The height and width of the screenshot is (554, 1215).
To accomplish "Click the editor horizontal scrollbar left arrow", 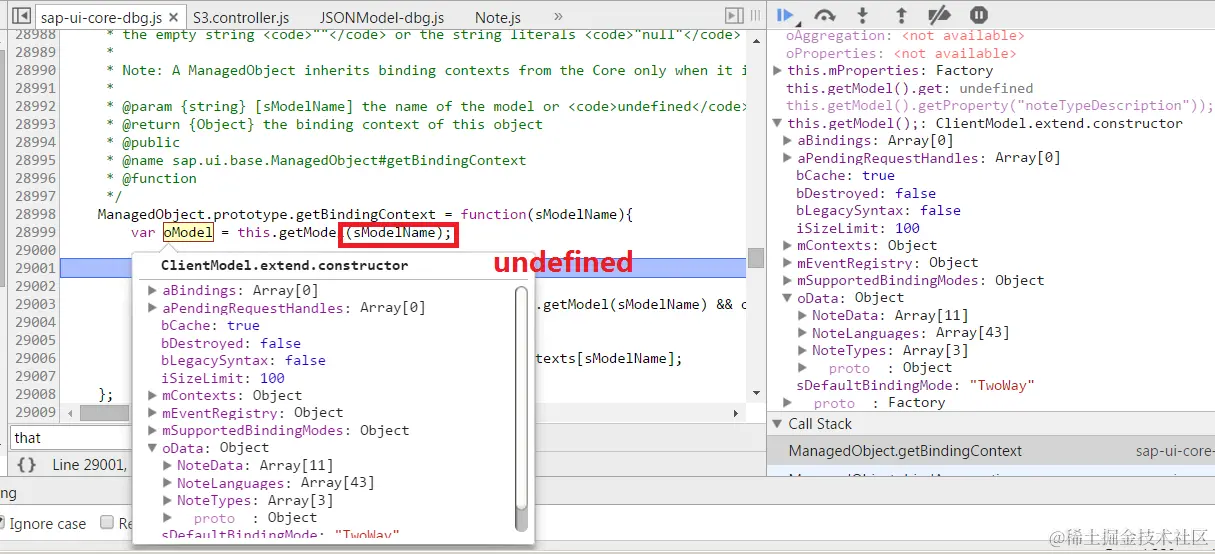I will click(69, 413).
